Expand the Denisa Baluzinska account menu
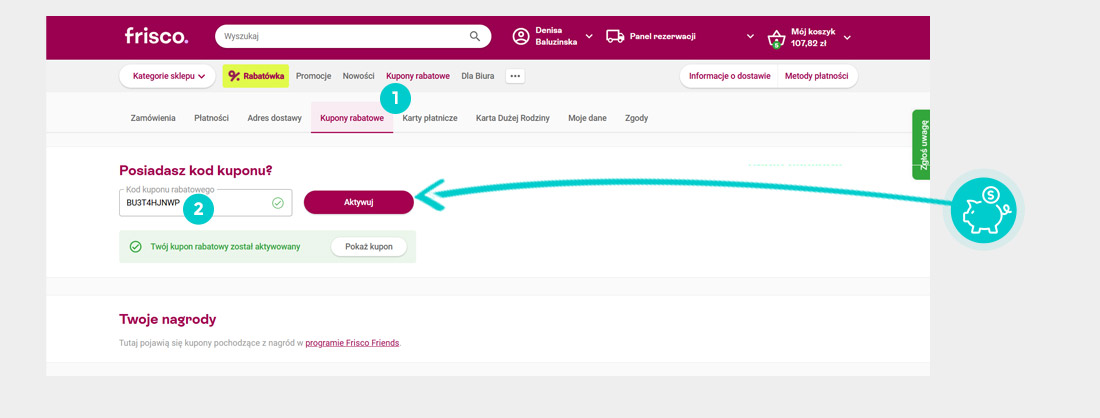Image resolution: width=1100 pixels, height=418 pixels. tap(589, 37)
